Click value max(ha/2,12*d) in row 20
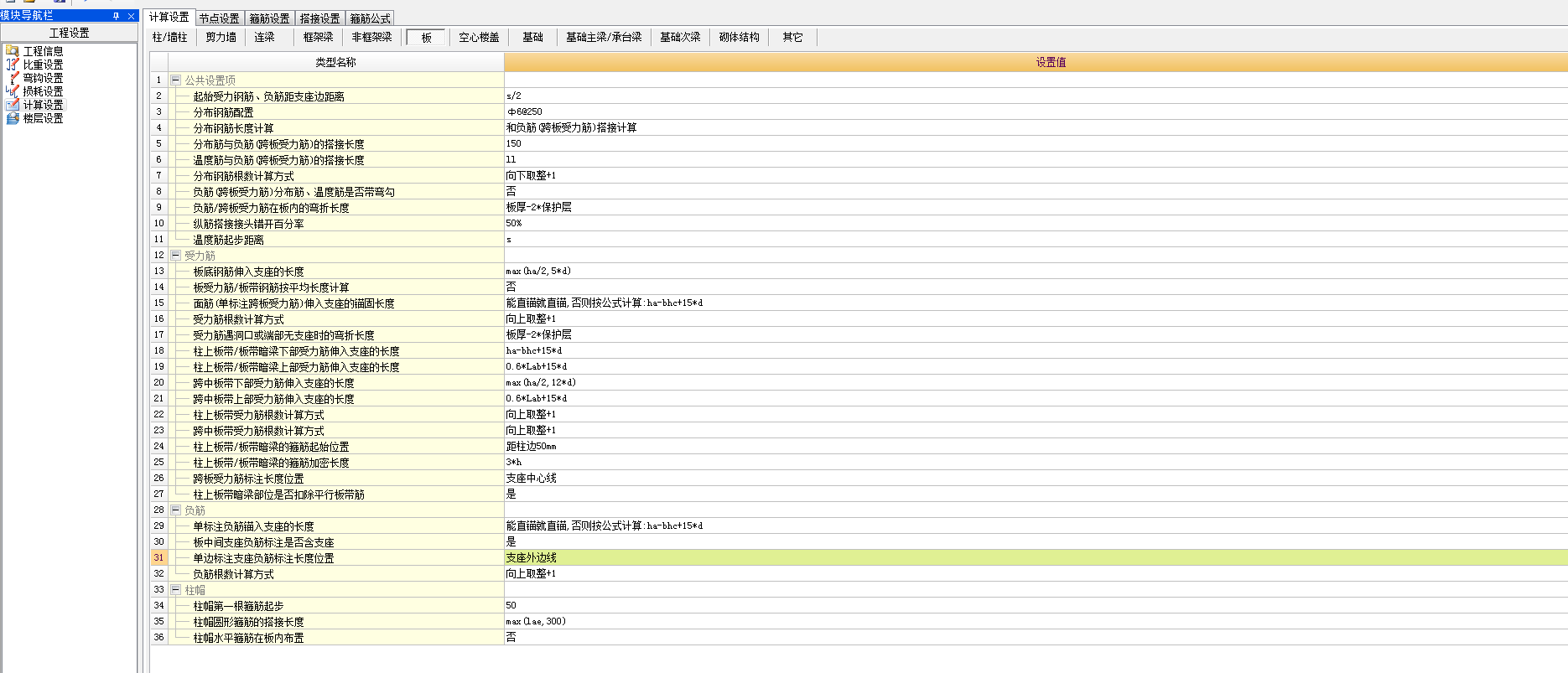 (x=1036, y=383)
